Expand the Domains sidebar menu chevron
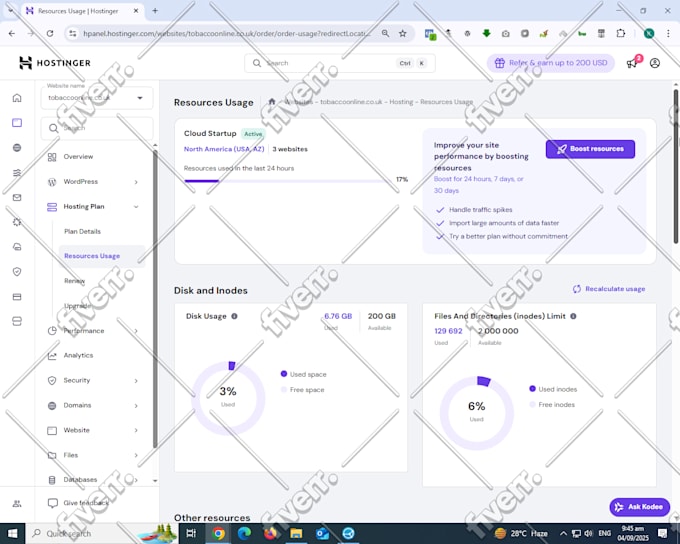The height and width of the screenshot is (544, 680). click(136, 406)
